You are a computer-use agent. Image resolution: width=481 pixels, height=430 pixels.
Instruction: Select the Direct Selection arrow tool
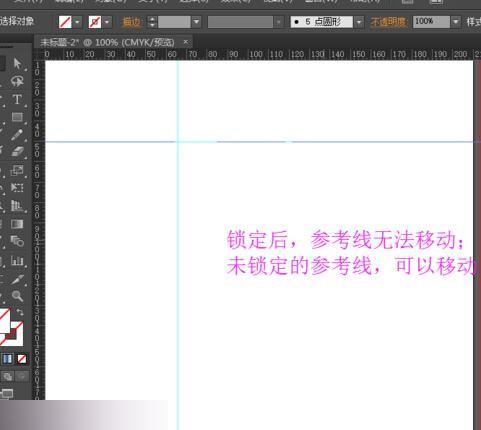click(x=17, y=63)
